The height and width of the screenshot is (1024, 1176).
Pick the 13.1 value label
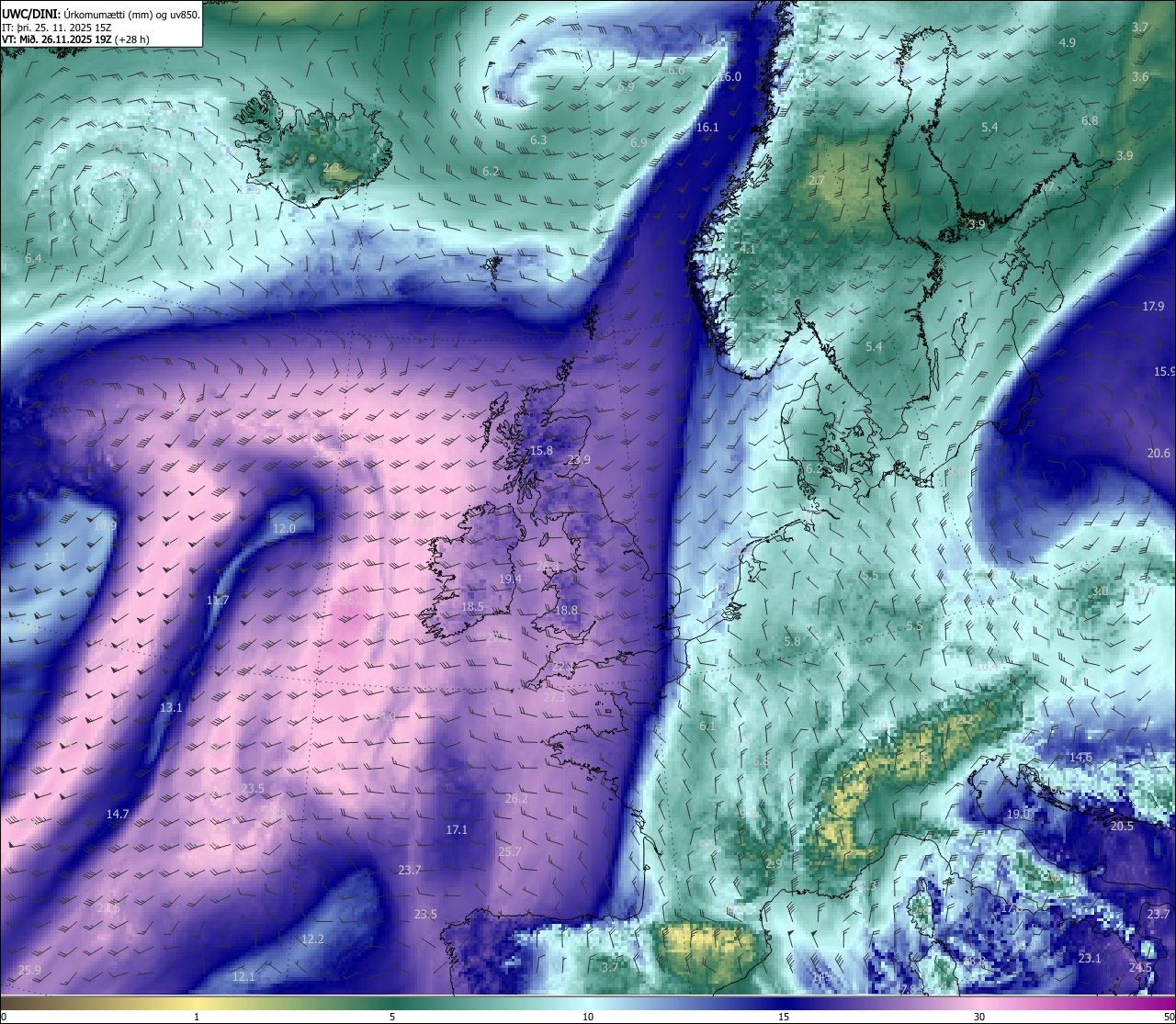tap(171, 708)
